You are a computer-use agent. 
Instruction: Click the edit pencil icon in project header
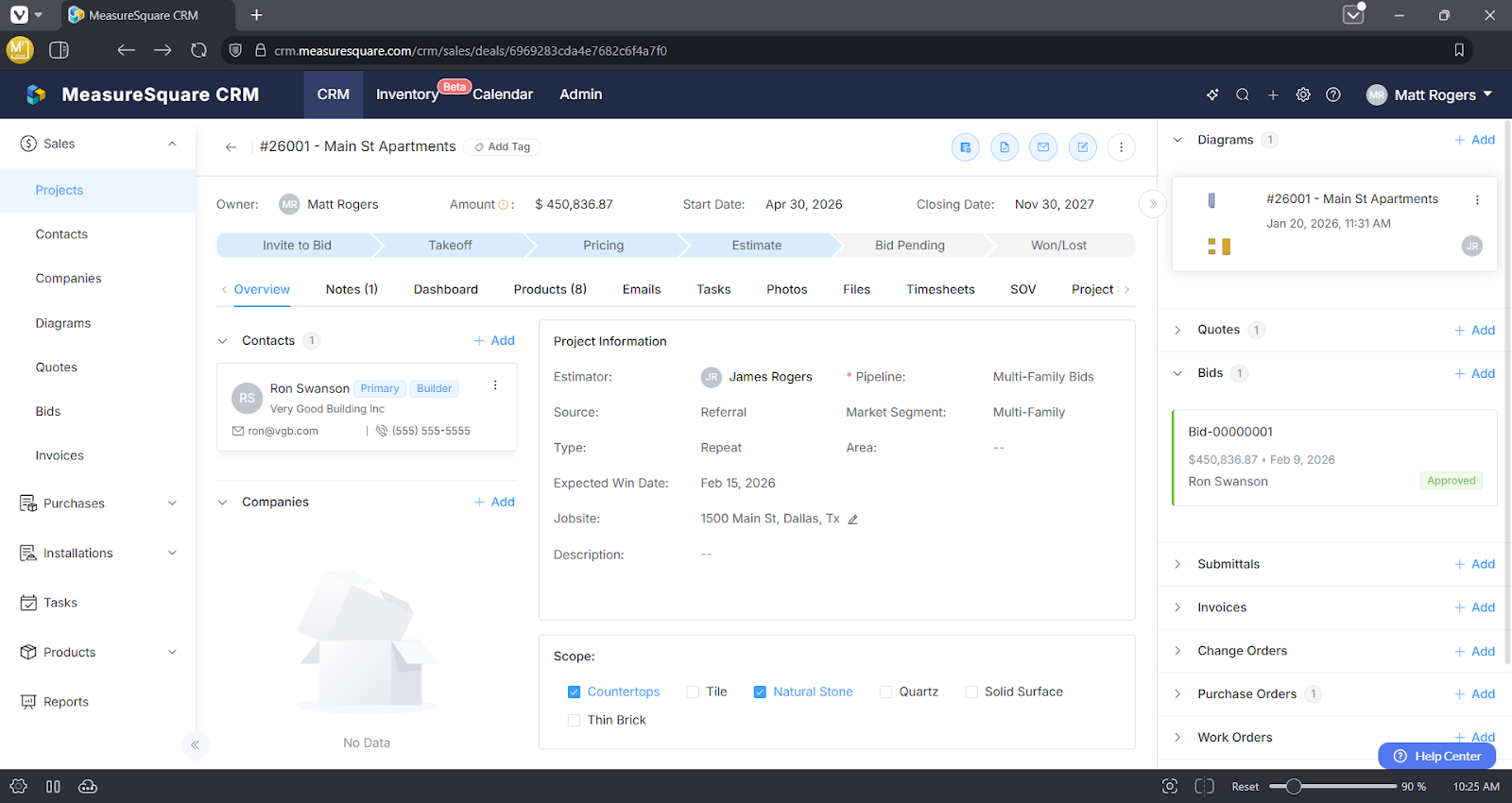click(1082, 147)
